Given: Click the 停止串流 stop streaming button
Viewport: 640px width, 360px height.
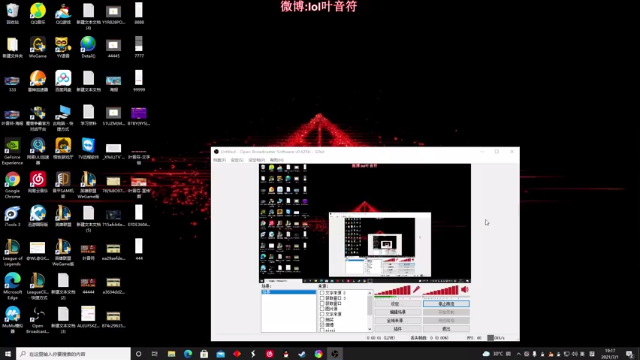Looking at the screenshot, I should (446, 304).
